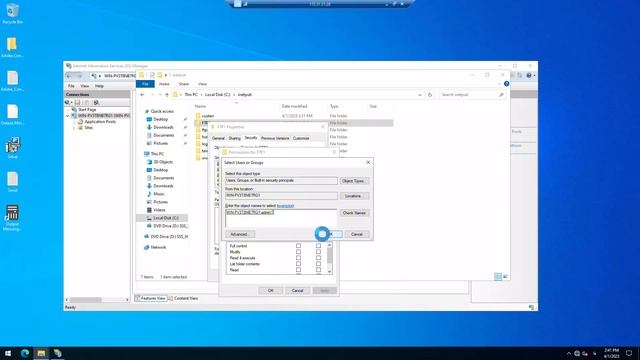Click File Explorer back arrow
Image resolution: width=640 pixels, height=360 pixels.
tap(142, 95)
